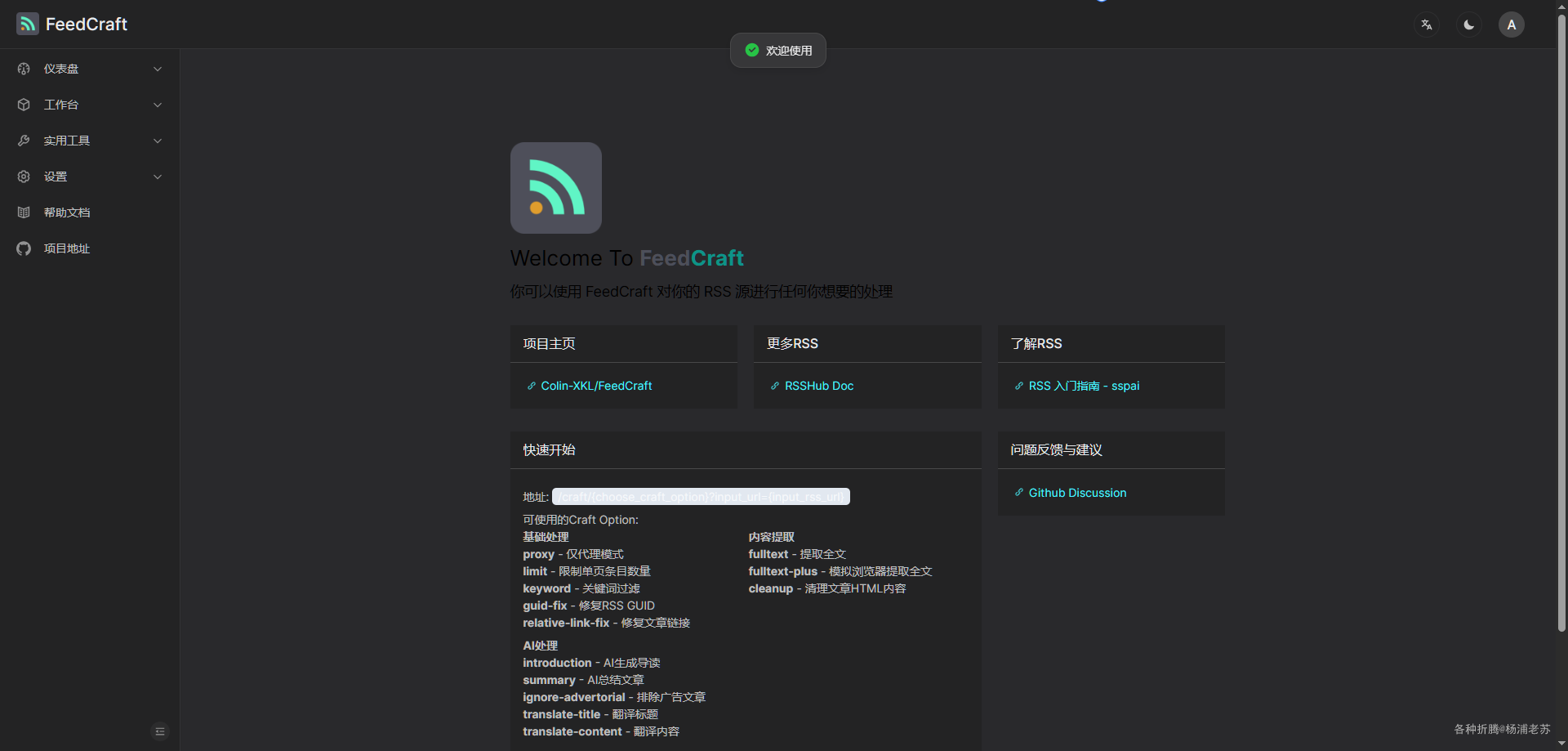Go to 帮助文档 in sidebar
This screenshot has height=751, width=1568.
tap(90, 212)
